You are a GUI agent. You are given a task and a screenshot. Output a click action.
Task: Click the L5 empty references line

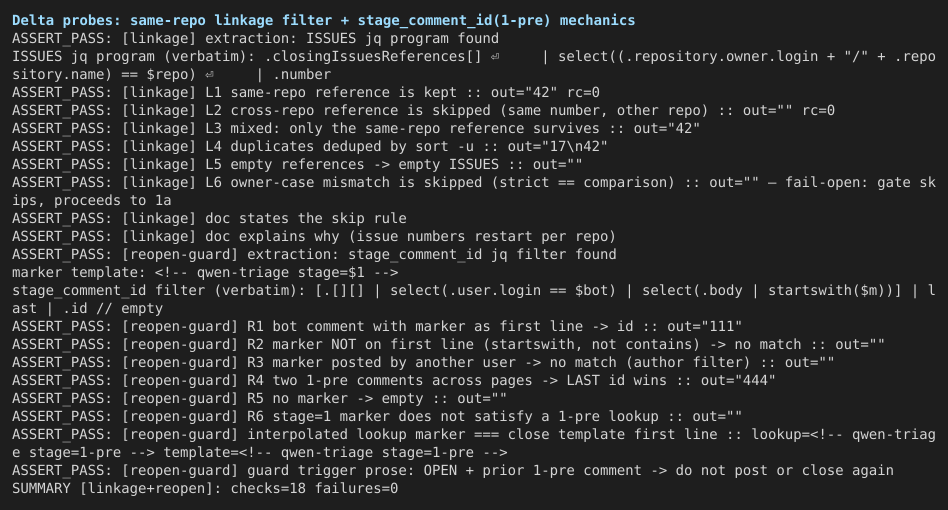click(297, 165)
